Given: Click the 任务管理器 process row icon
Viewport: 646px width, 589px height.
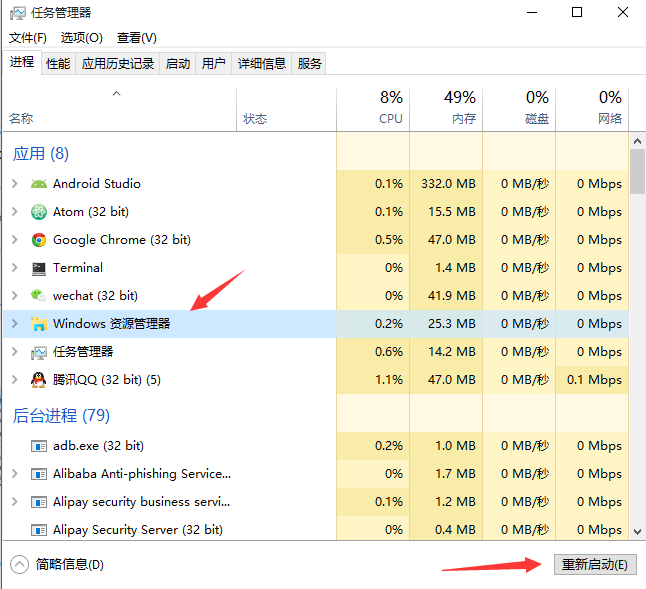Looking at the screenshot, I should point(39,353).
